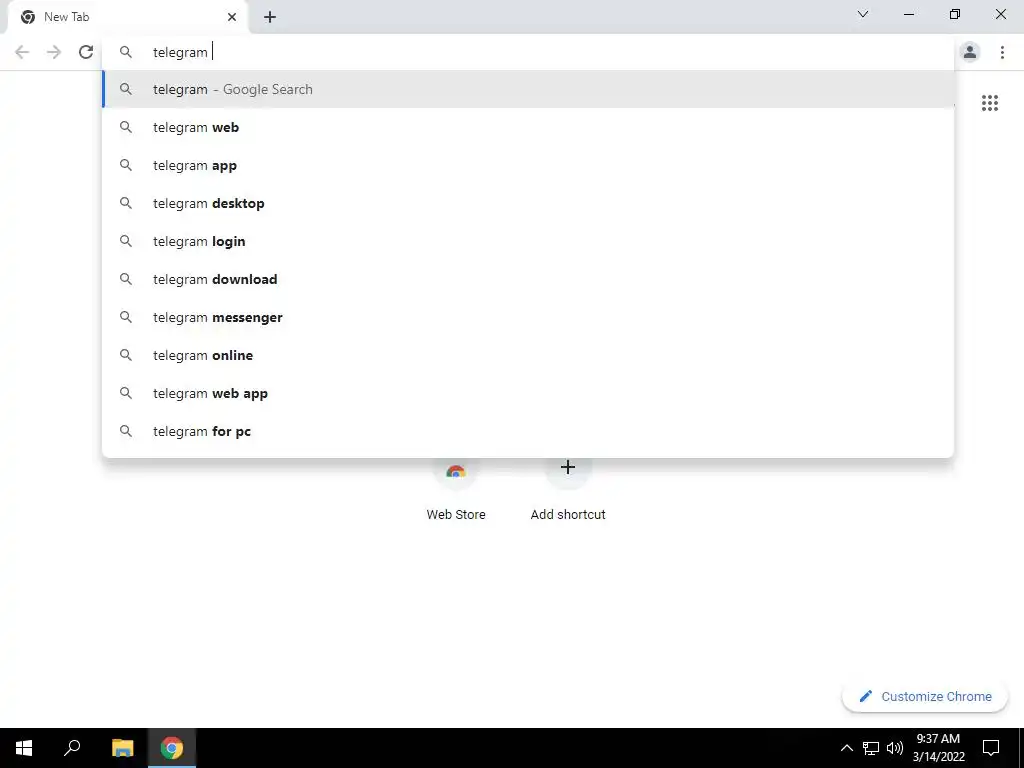Image resolution: width=1024 pixels, height=768 pixels.
Task: Open the clock showing 9:37 AM
Action: coord(938,748)
